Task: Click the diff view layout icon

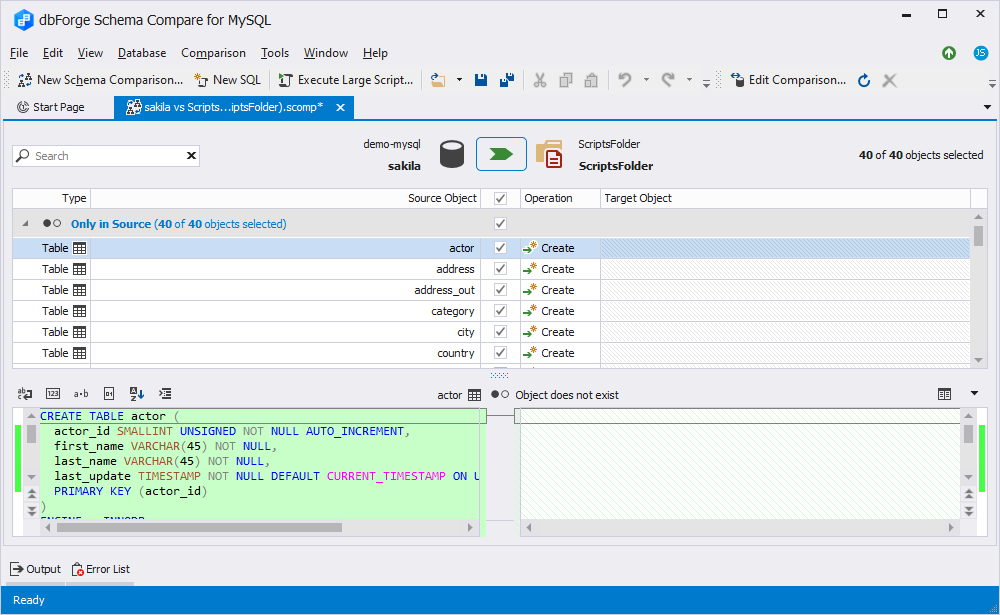Action: point(945,394)
